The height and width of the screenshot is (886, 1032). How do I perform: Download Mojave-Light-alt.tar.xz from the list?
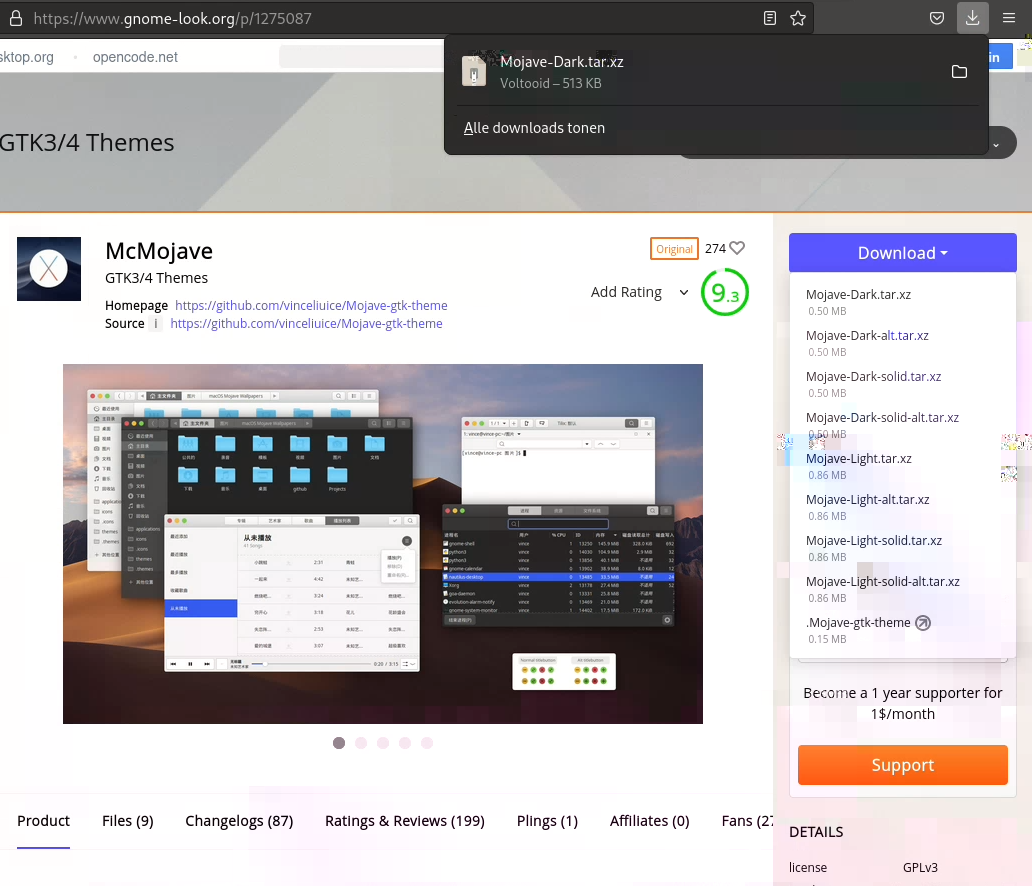click(x=867, y=500)
